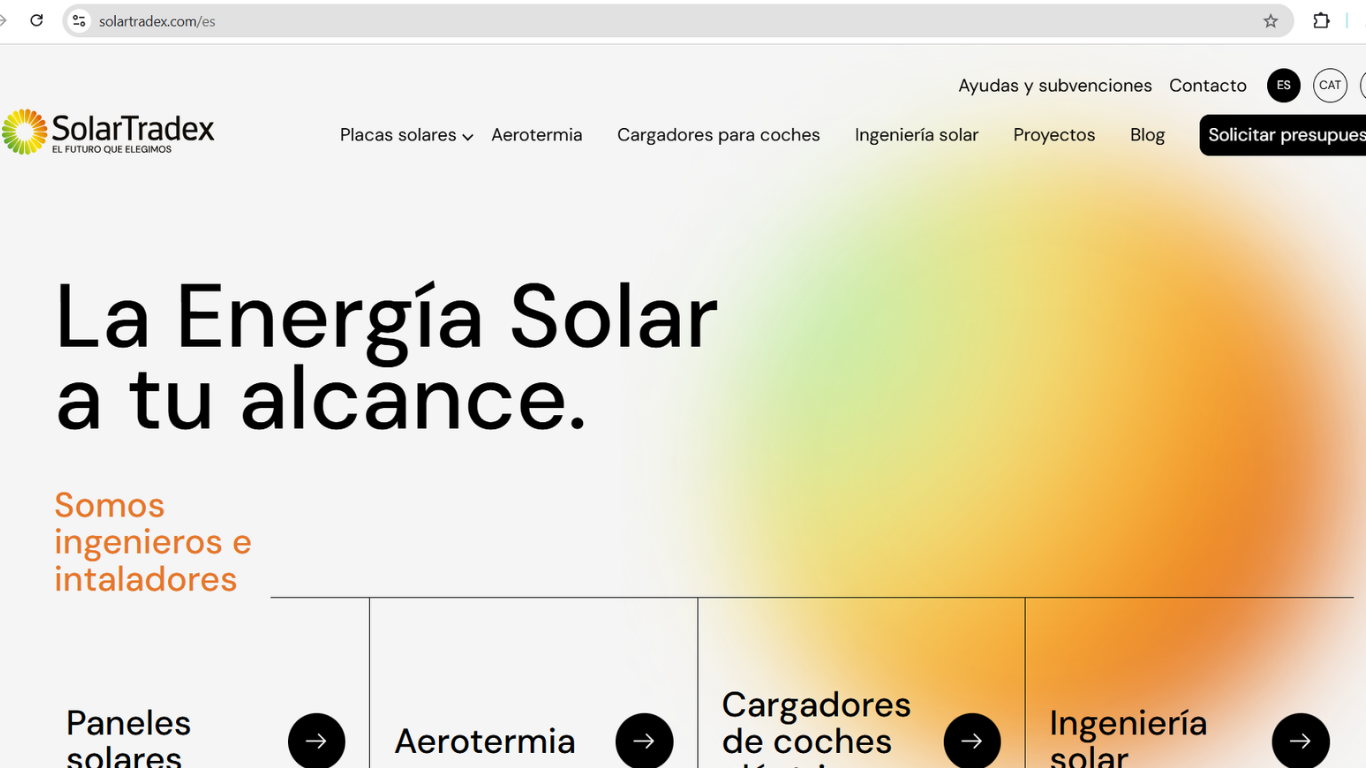Click the arrow button next to Paneles solares
The image size is (1366, 768).
(x=316, y=741)
